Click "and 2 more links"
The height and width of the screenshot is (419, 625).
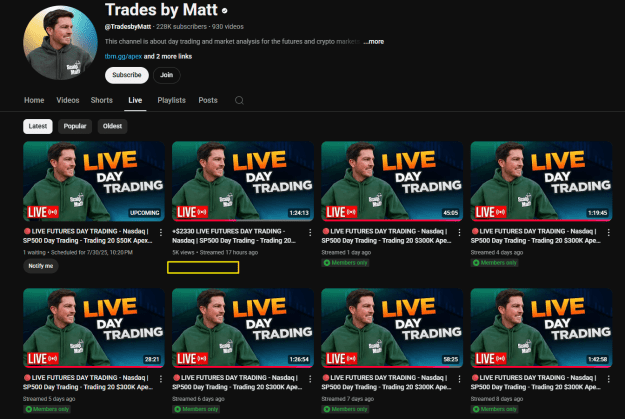click(168, 57)
